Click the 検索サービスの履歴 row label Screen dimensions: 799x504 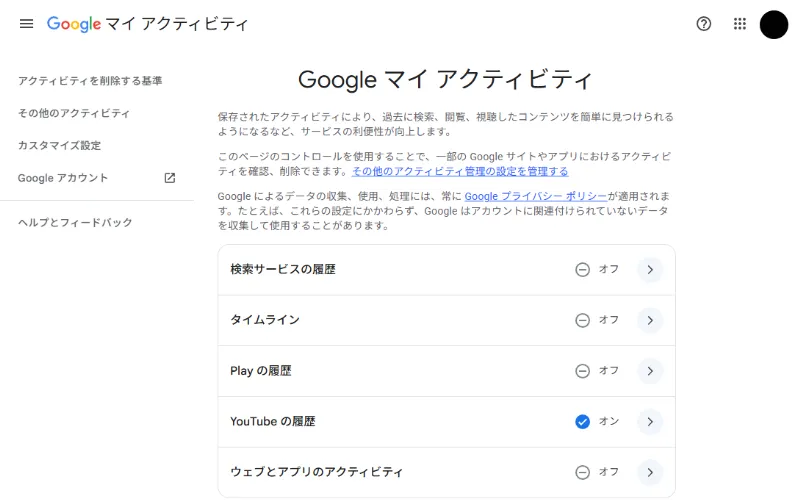tap(283, 269)
